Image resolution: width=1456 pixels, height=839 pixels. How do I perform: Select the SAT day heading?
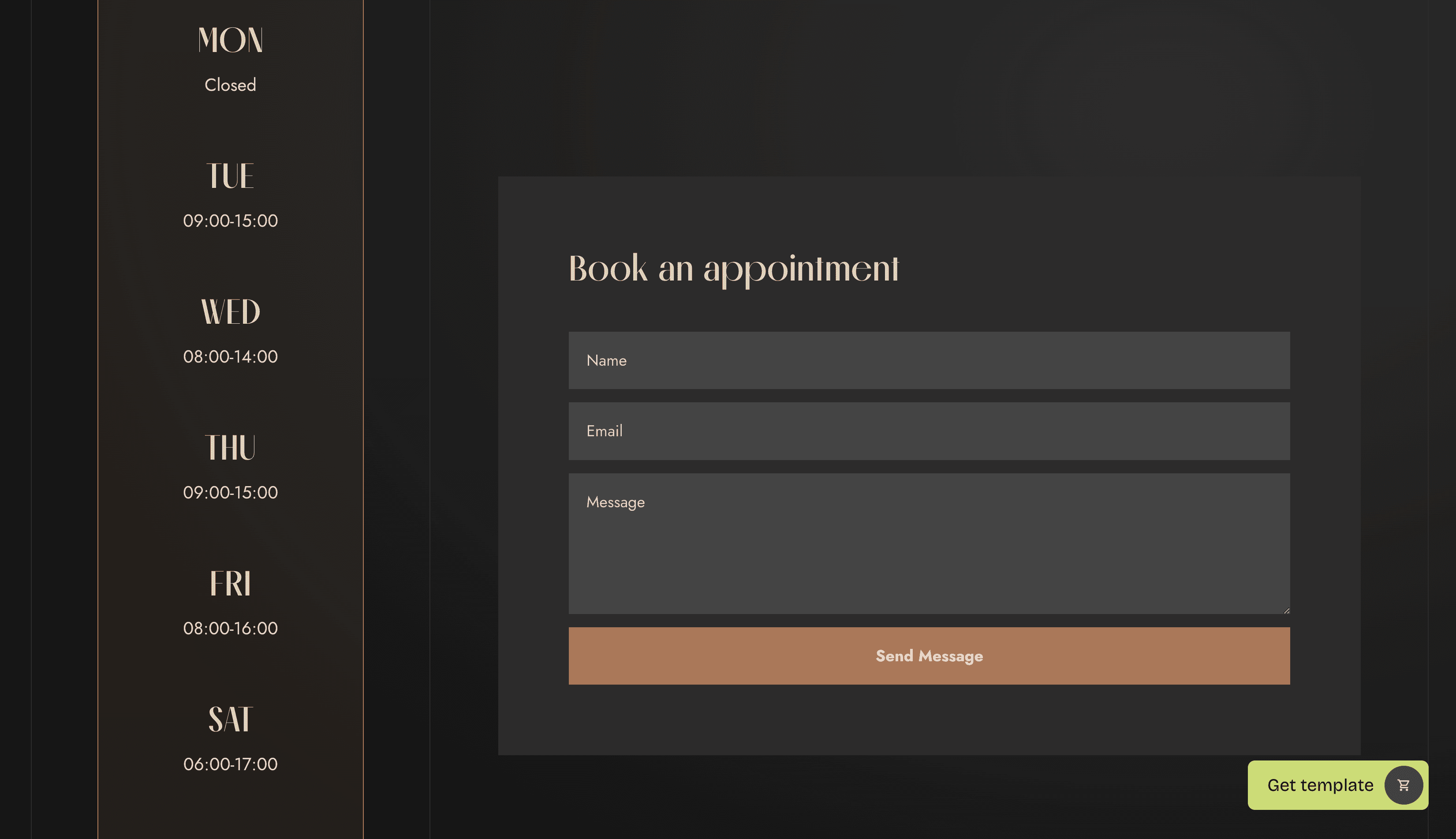click(x=230, y=719)
